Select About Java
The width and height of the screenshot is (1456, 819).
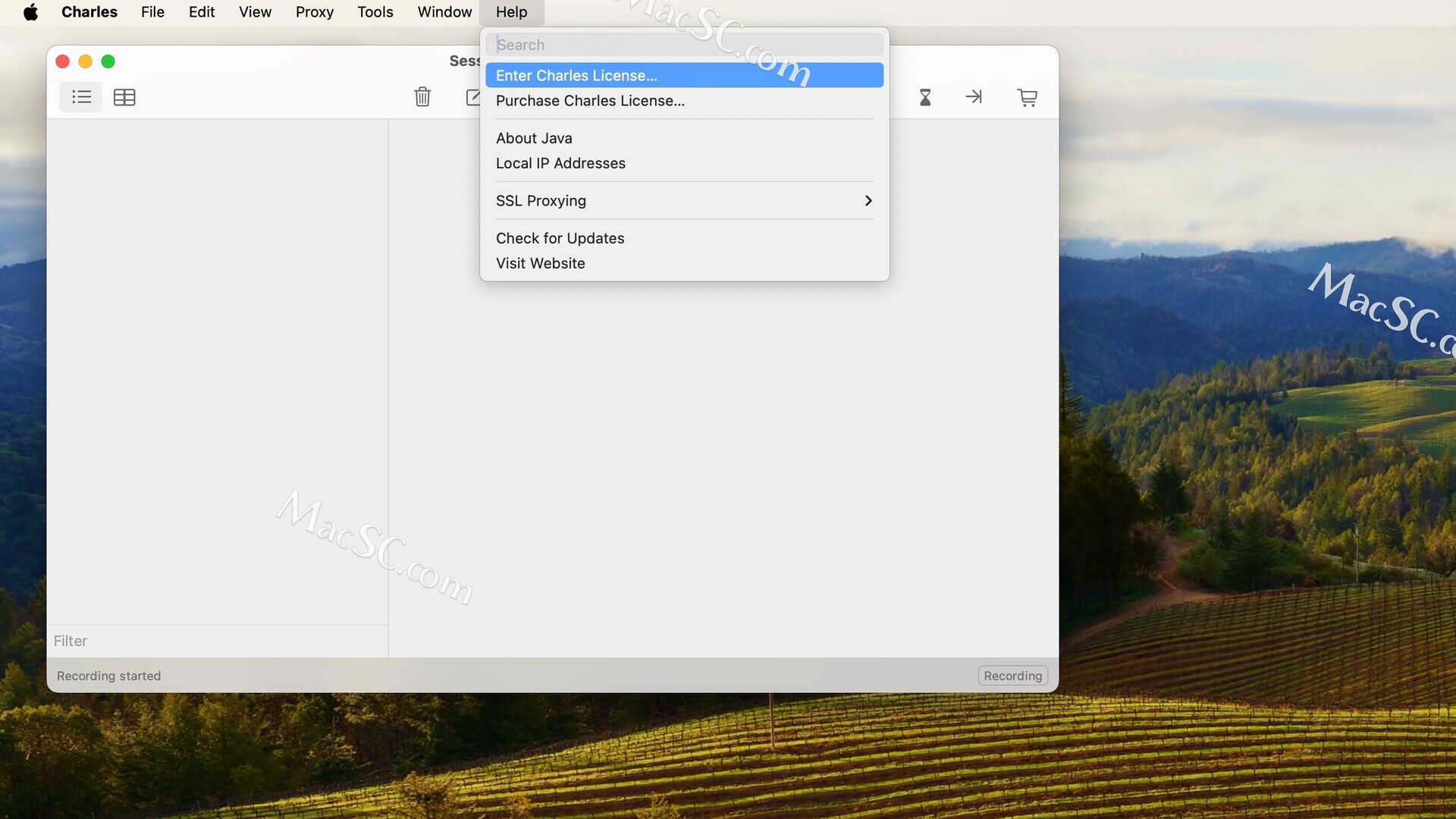coord(684,138)
